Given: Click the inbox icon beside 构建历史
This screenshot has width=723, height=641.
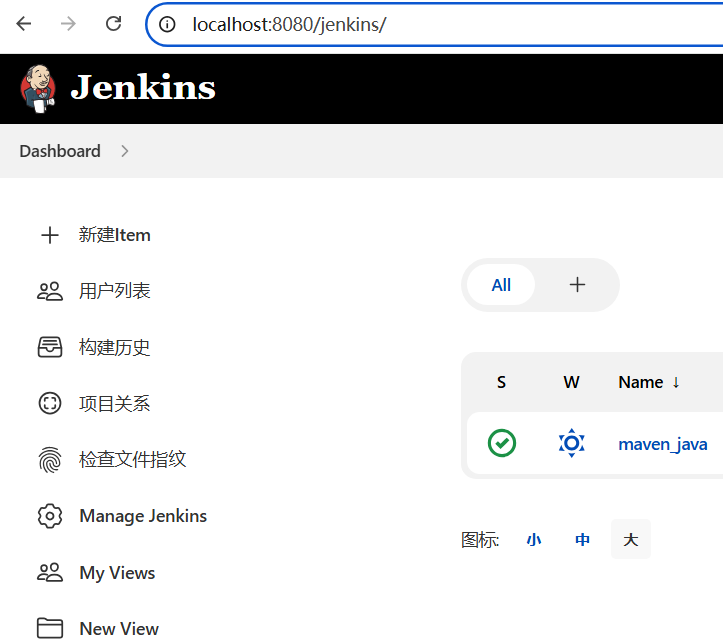Looking at the screenshot, I should pos(50,348).
